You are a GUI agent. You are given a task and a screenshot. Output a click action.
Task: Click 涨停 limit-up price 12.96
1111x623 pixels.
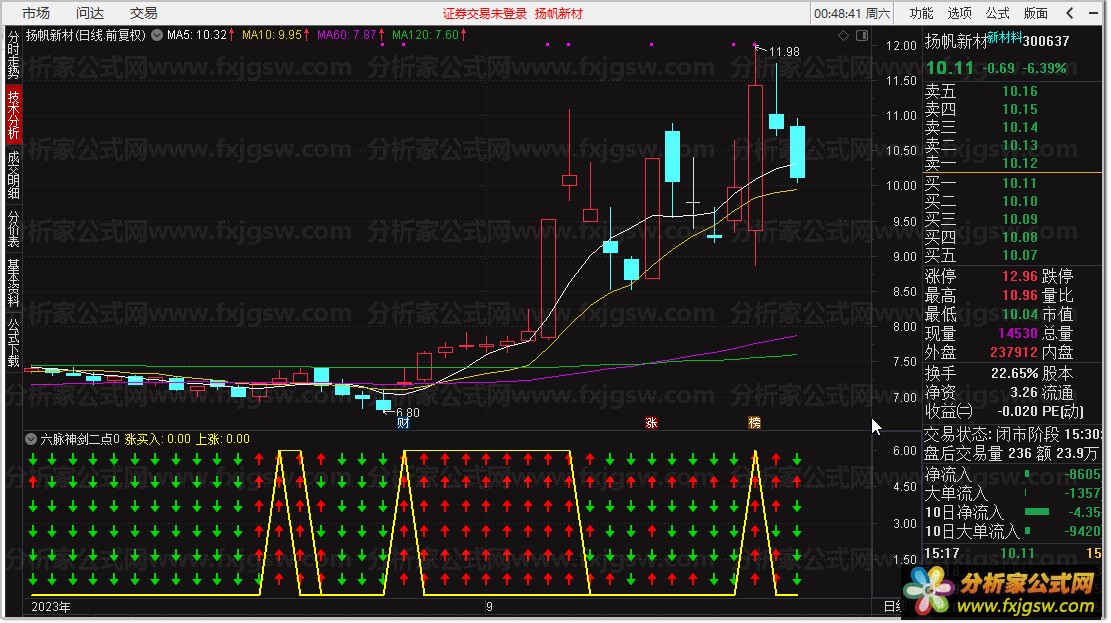click(1020, 276)
